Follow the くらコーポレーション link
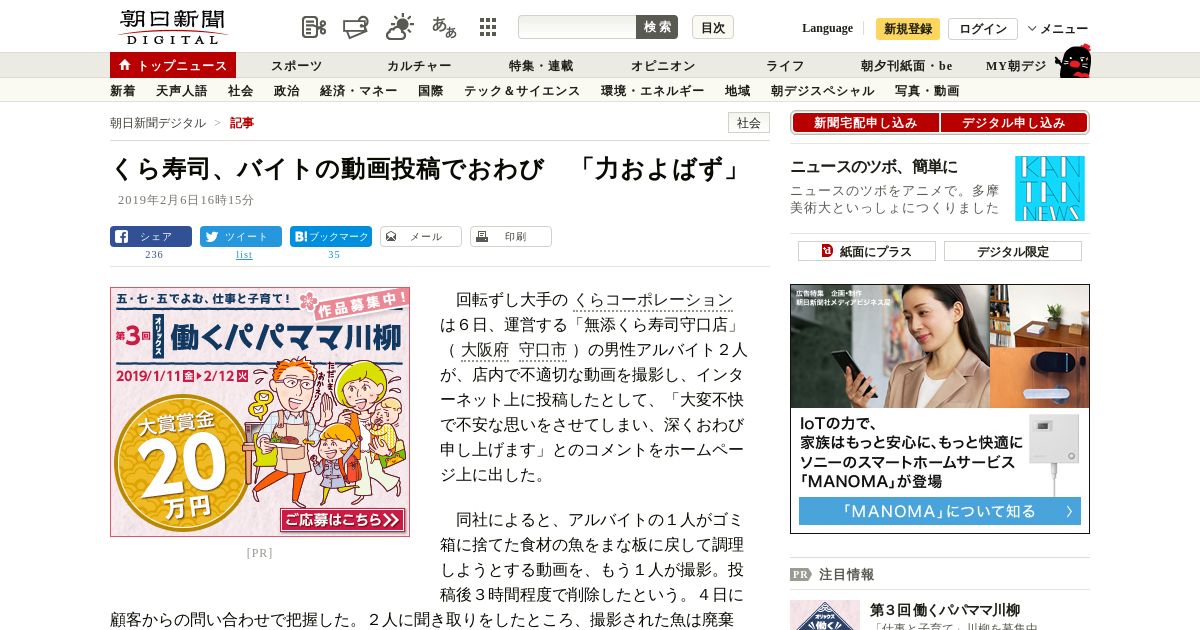Image resolution: width=1200 pixels, height=630 pixels. tap(653, 300)
